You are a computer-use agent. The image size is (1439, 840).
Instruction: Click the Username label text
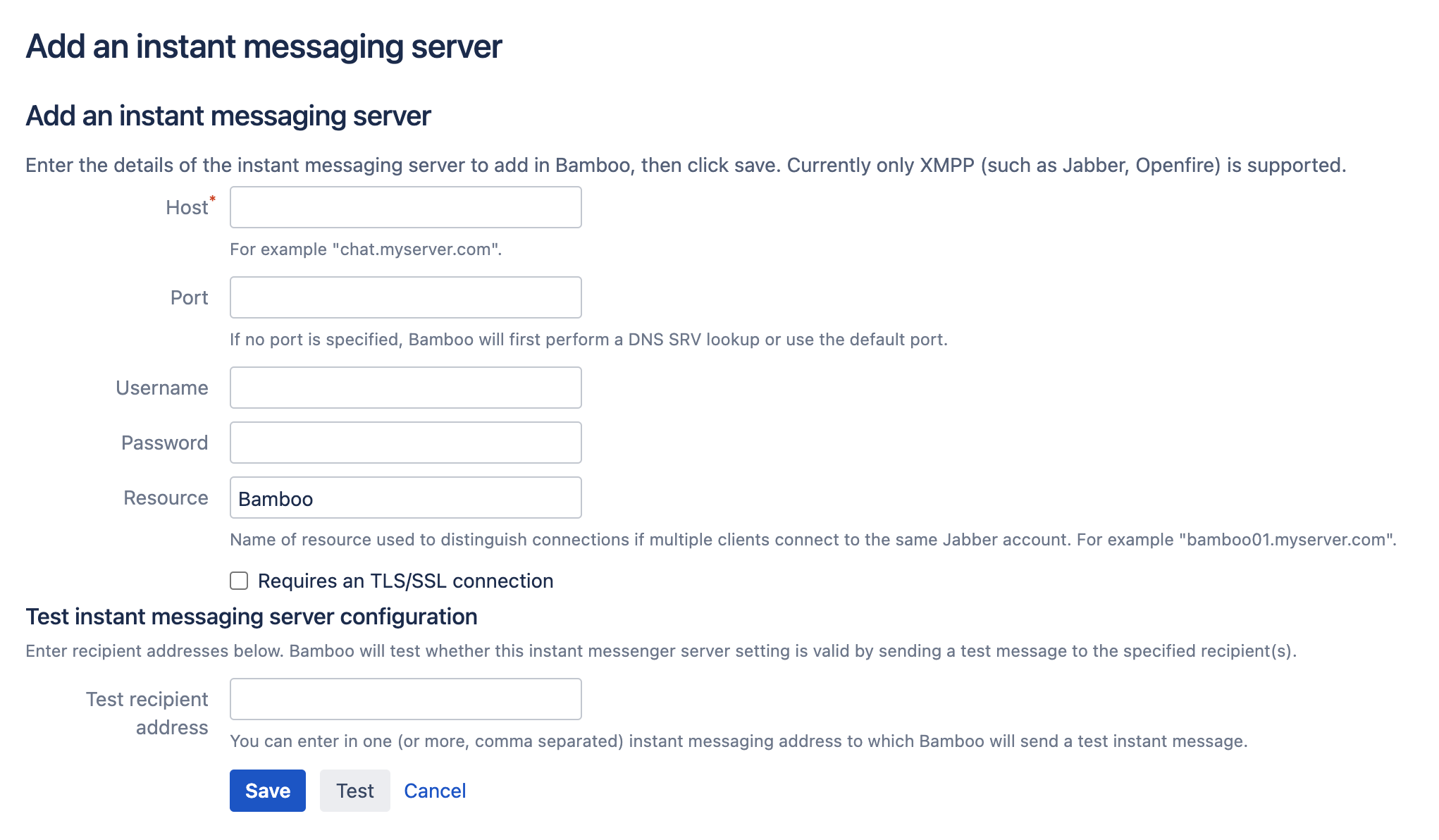point(162,388)
